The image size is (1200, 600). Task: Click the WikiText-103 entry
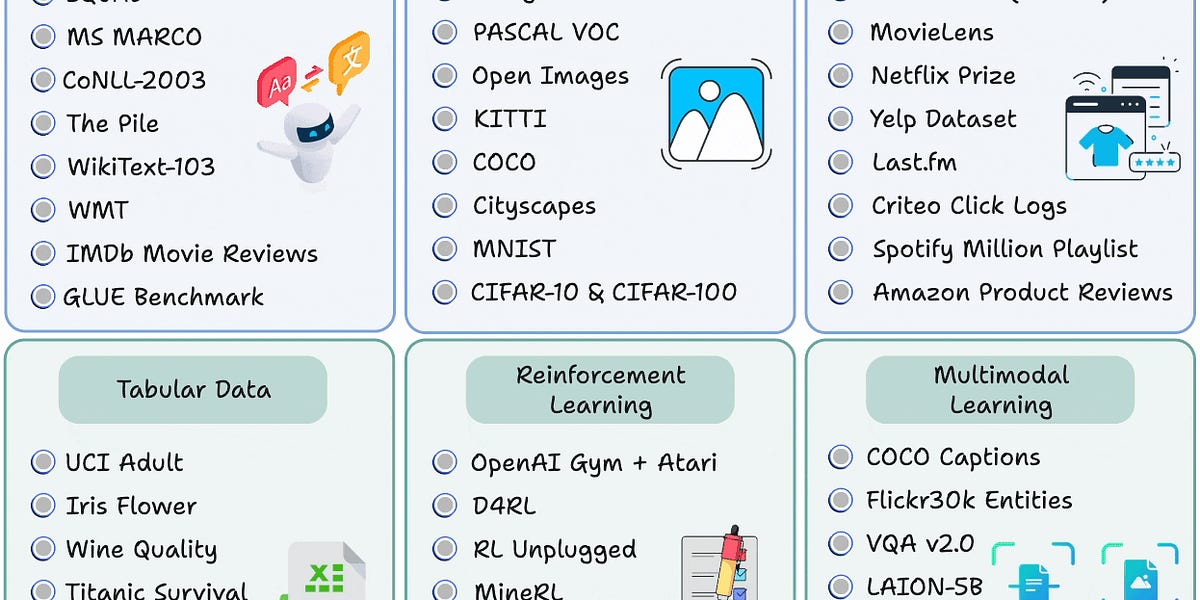[x=141, y=167]
